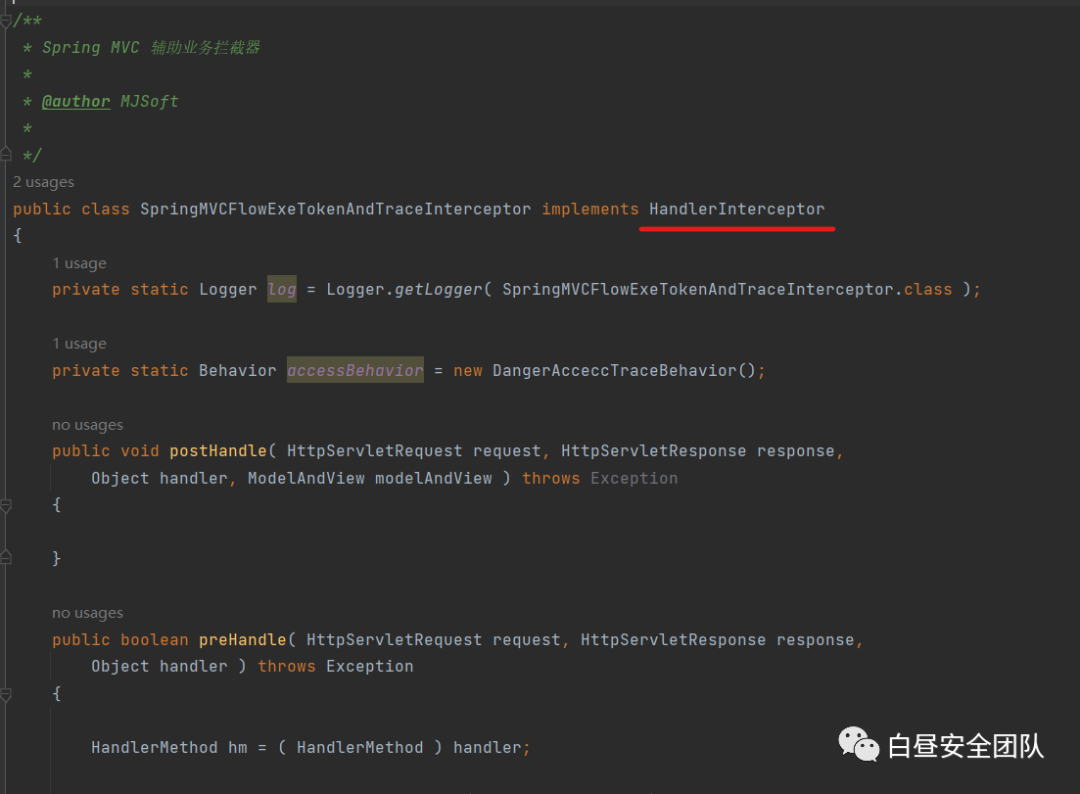
Task: Click the SpringMVCFlowExeTokenAndTraceInterceptor name in the class declaration
Action: click(x=335, y=209)
